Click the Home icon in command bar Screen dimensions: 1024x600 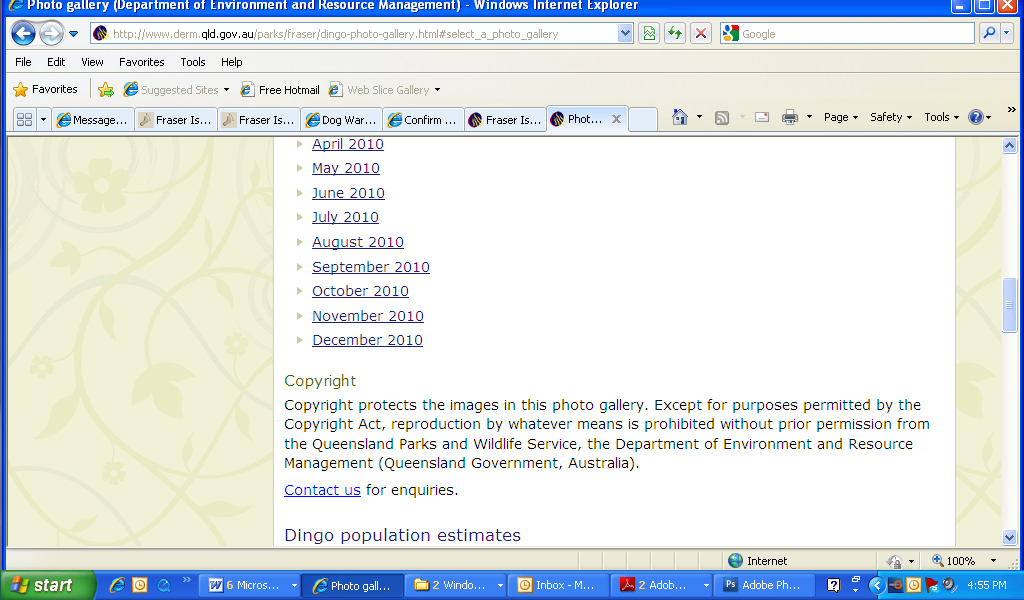tap(680, 117)
